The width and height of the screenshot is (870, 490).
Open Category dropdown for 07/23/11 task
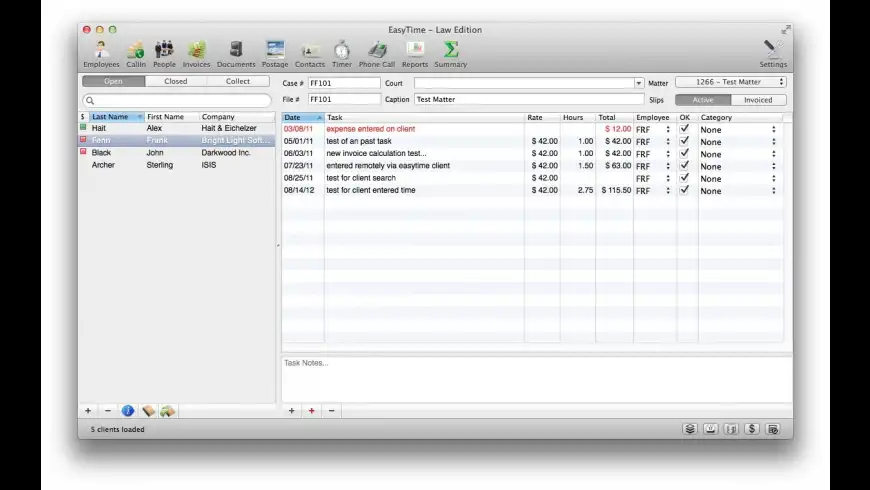coord(738,166)
